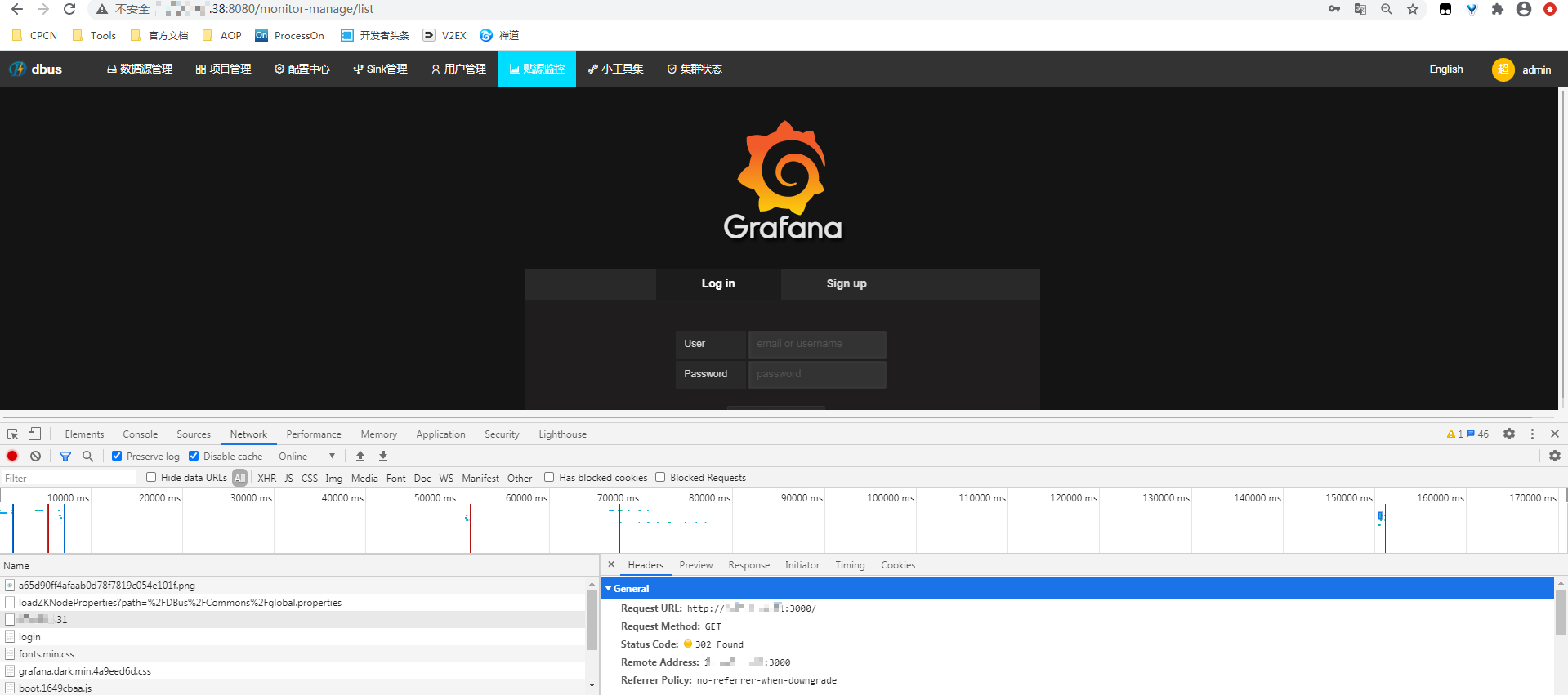1568x695 pixels.
Task: Select the login request row
Action: (x=293, y=637)
